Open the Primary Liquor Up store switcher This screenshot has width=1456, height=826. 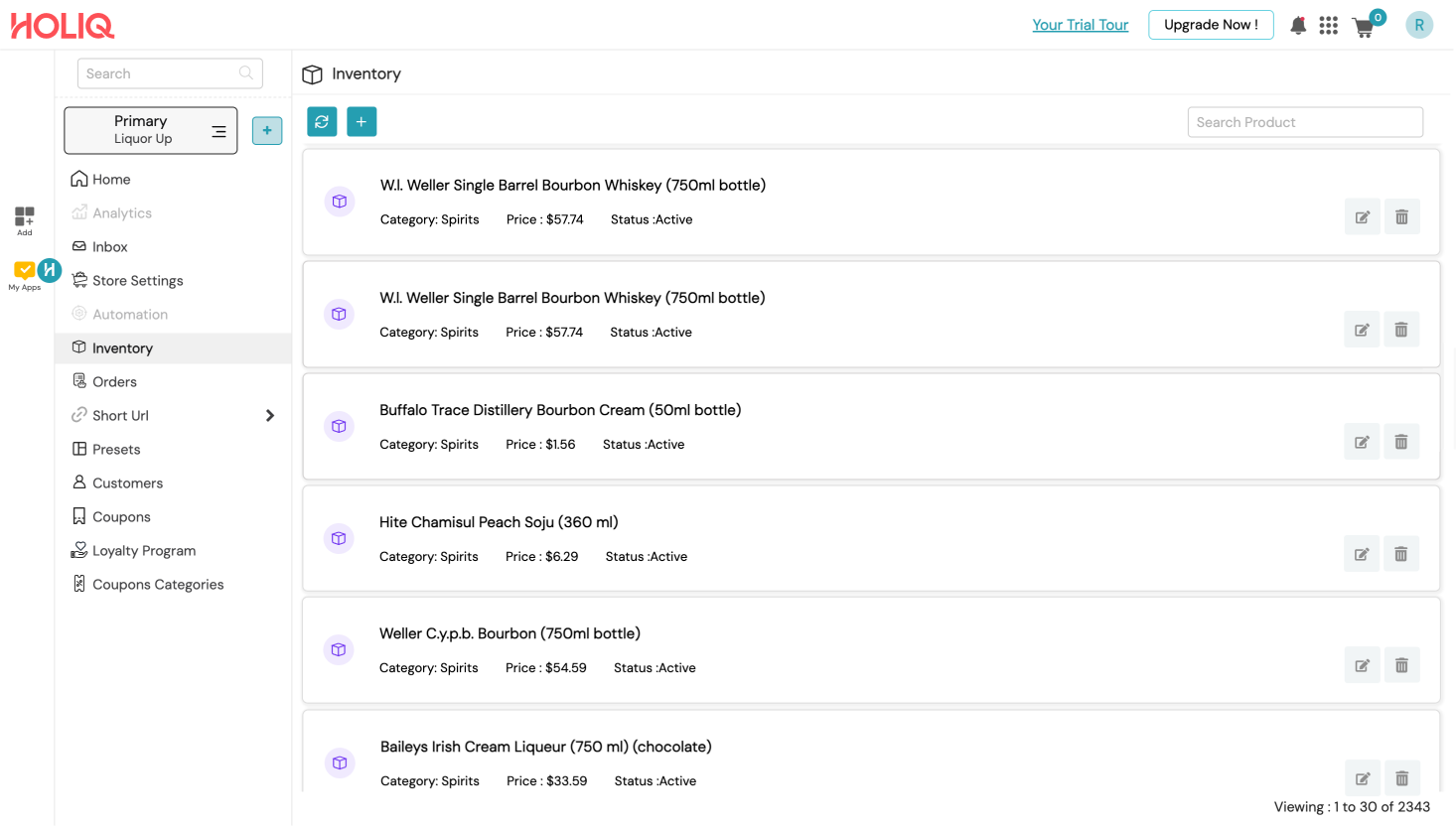[151, 130]
